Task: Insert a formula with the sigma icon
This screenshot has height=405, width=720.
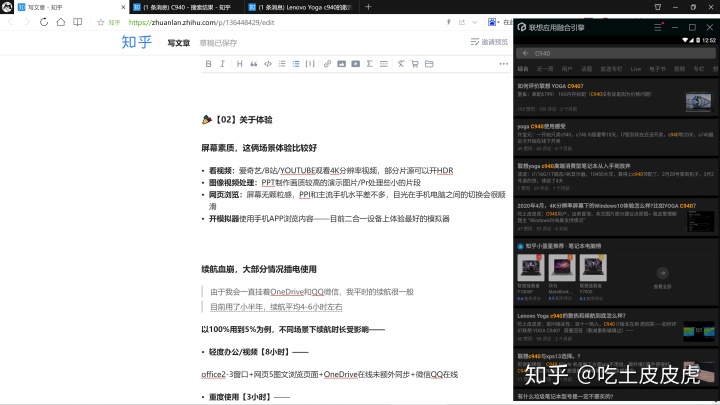Action: (x=370, y=64)
